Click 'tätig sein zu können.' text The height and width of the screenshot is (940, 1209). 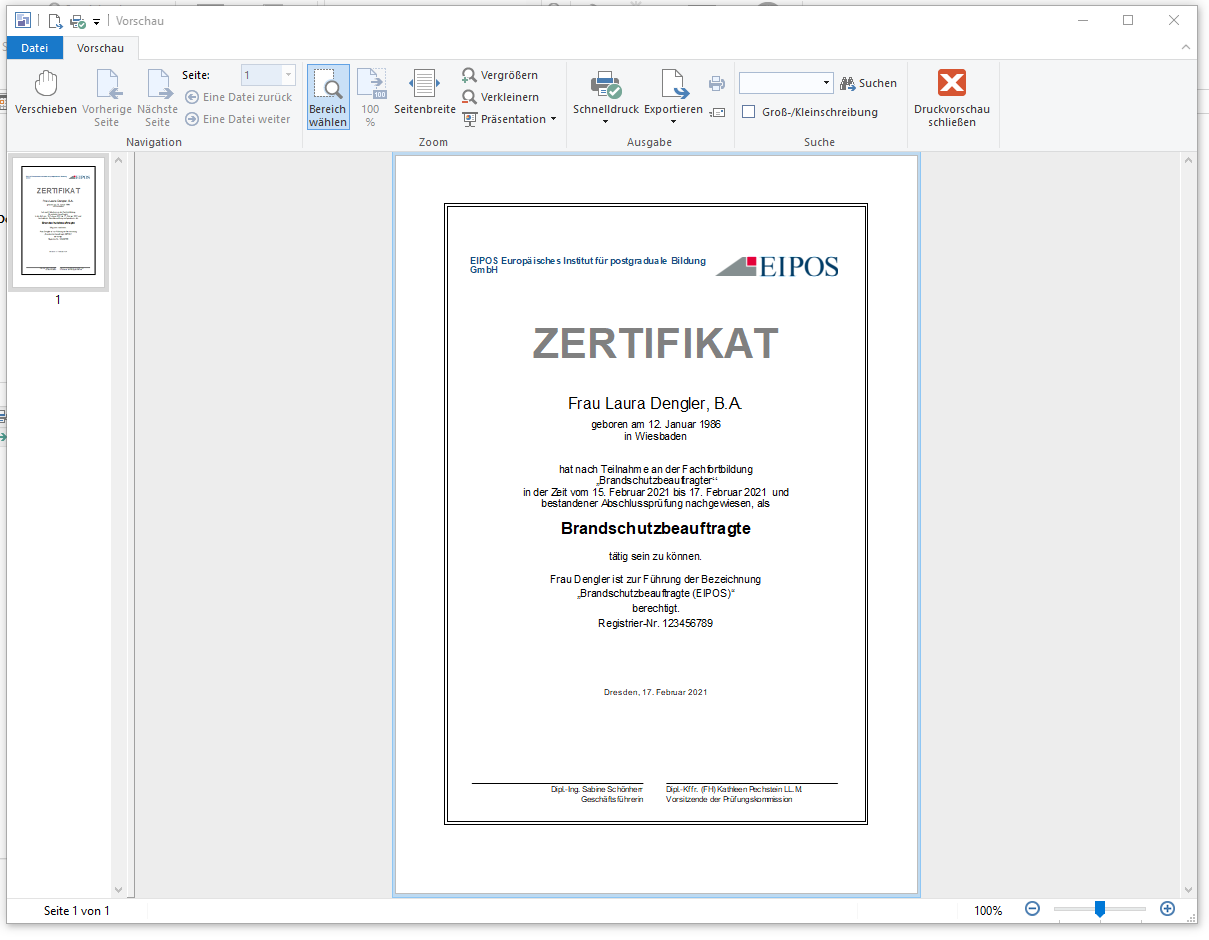tap(655, 555)
